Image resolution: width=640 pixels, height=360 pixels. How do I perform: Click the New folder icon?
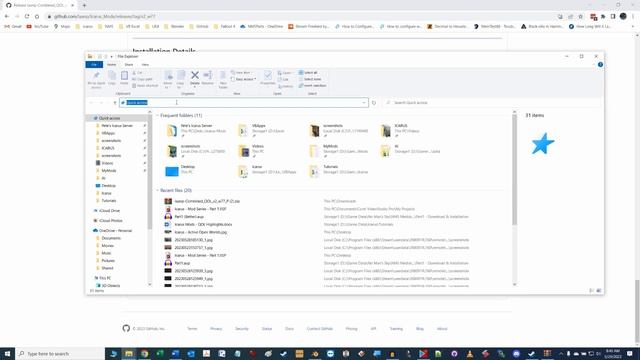pyautogui.click(x=223, y=79)
